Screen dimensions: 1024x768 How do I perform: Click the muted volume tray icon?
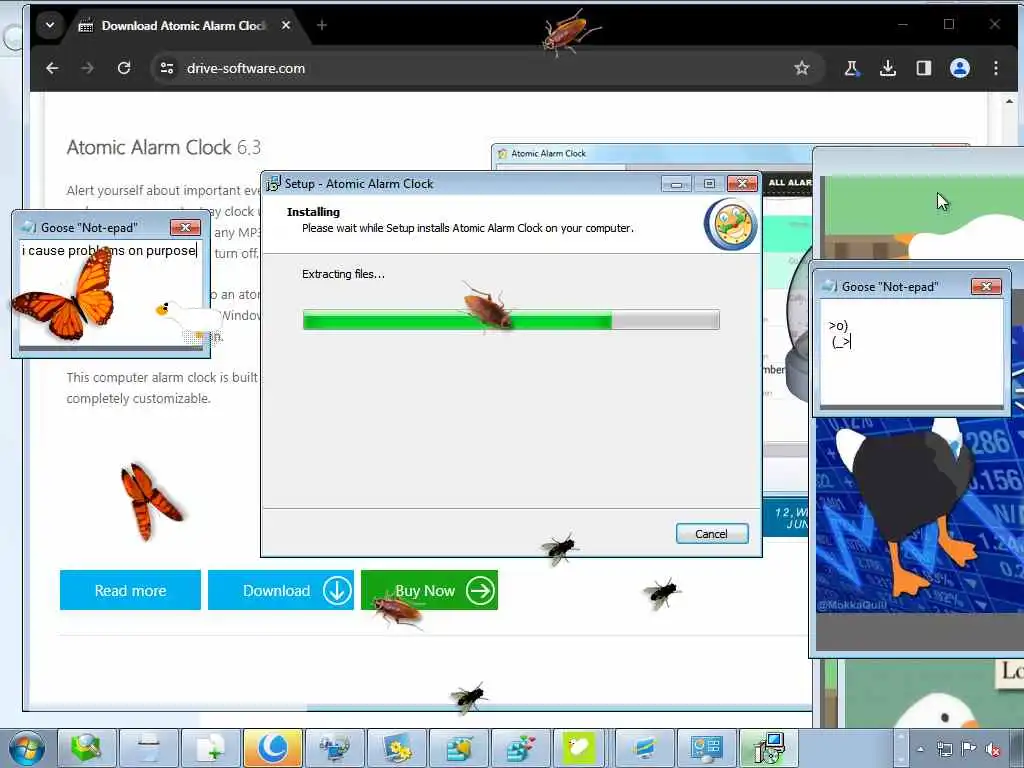(x=993, y=749)
